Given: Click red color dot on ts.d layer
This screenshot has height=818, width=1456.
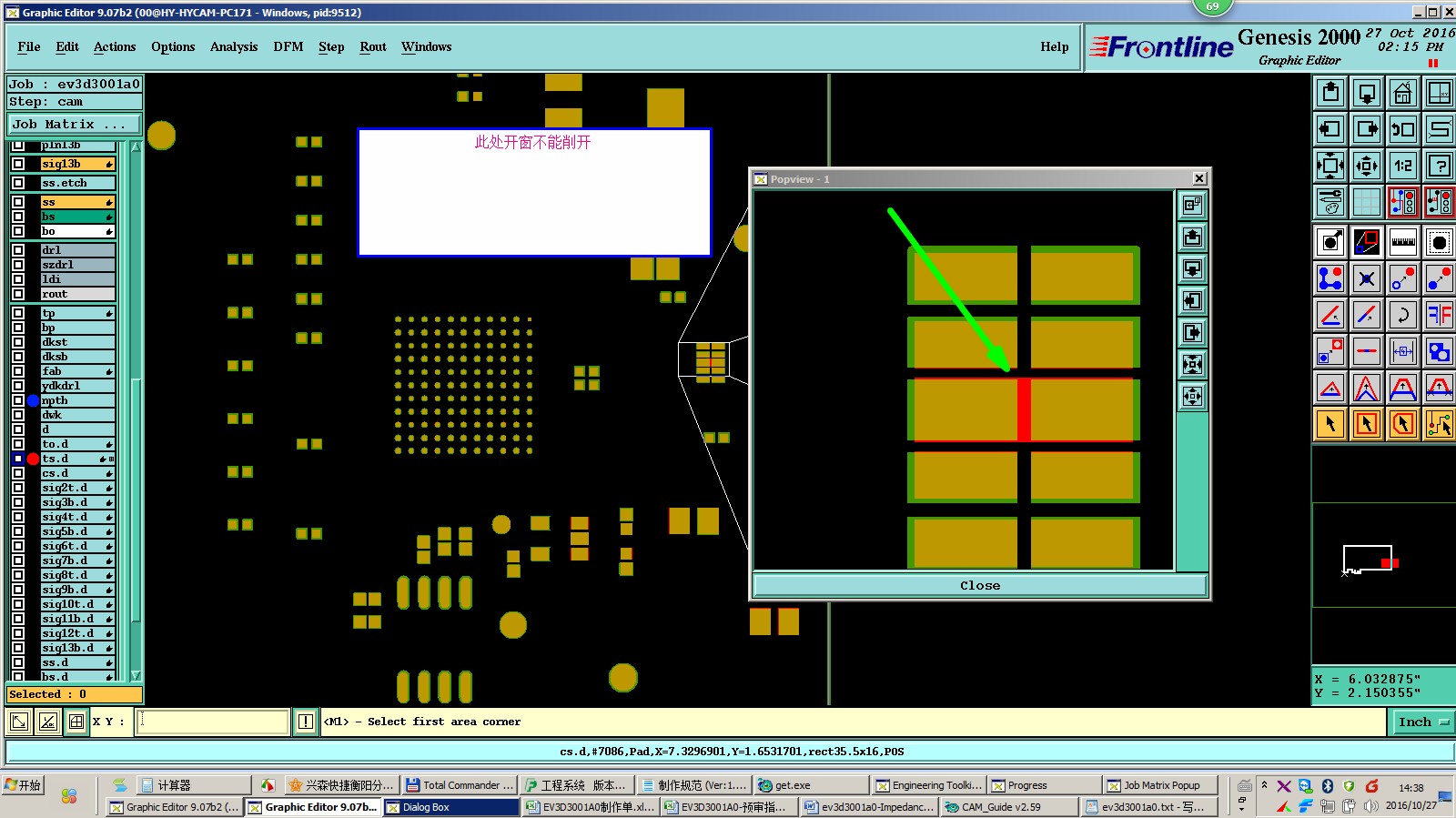Looking at the screenshot, I should 34,459.
